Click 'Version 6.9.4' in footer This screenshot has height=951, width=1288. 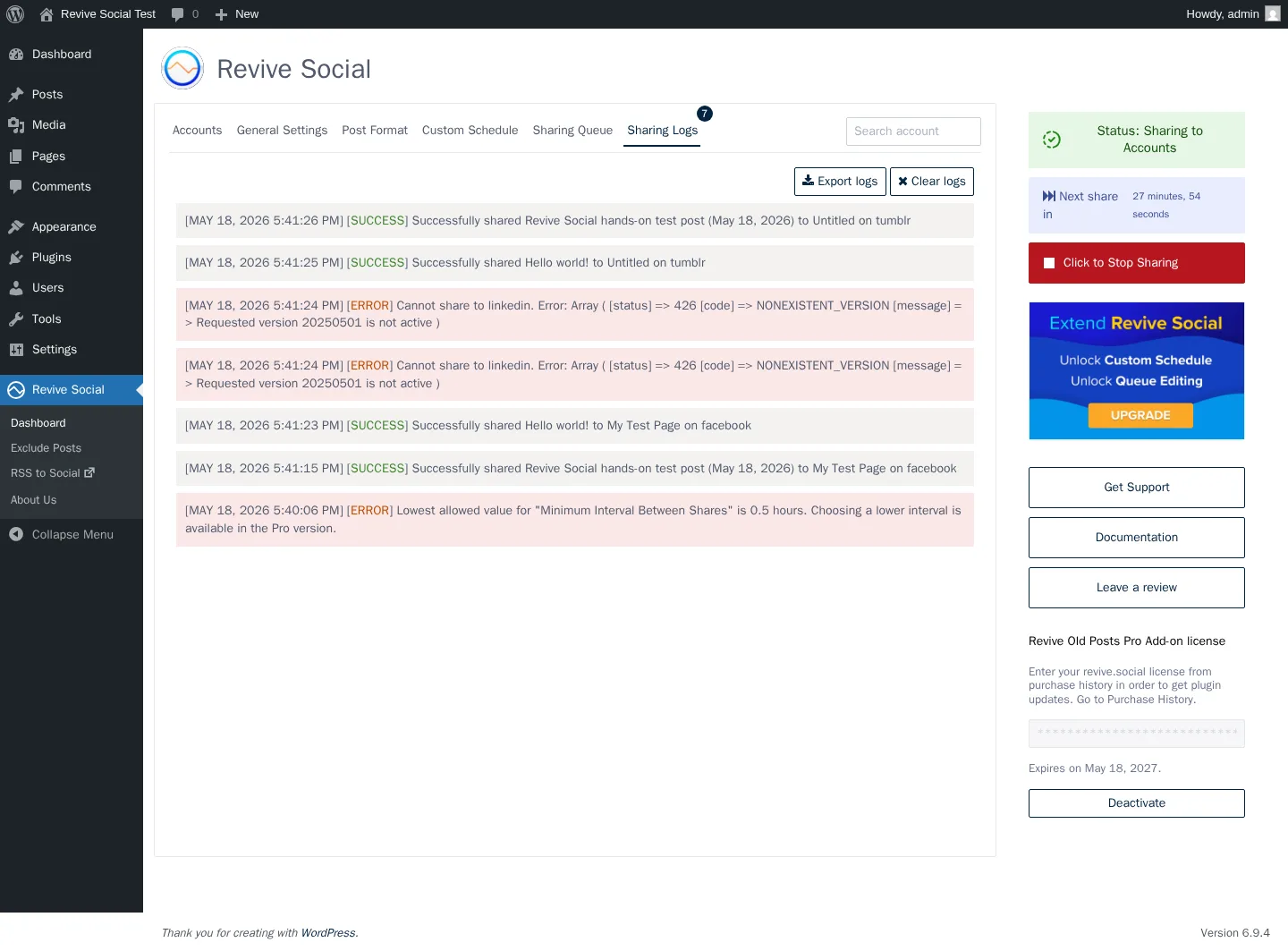click(x=1235, y=933)
